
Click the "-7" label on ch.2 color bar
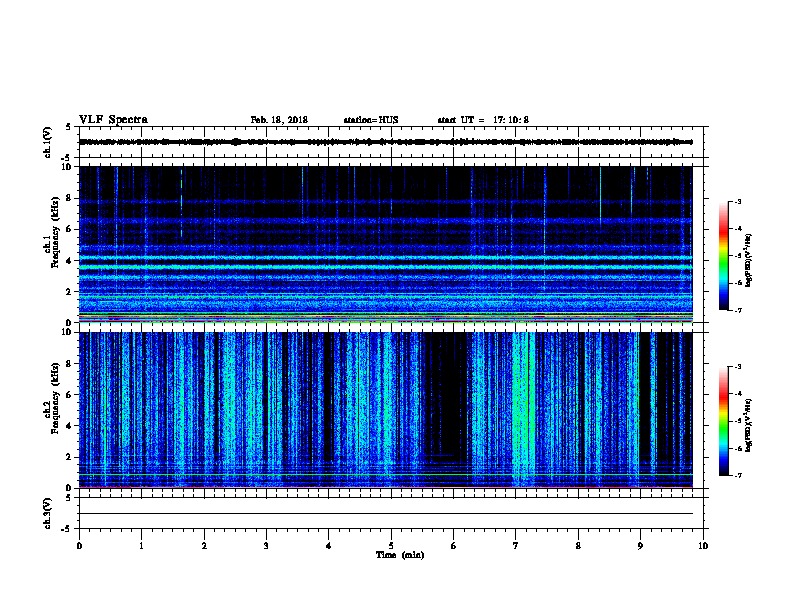pyautogui.click(x=738, y=476)
